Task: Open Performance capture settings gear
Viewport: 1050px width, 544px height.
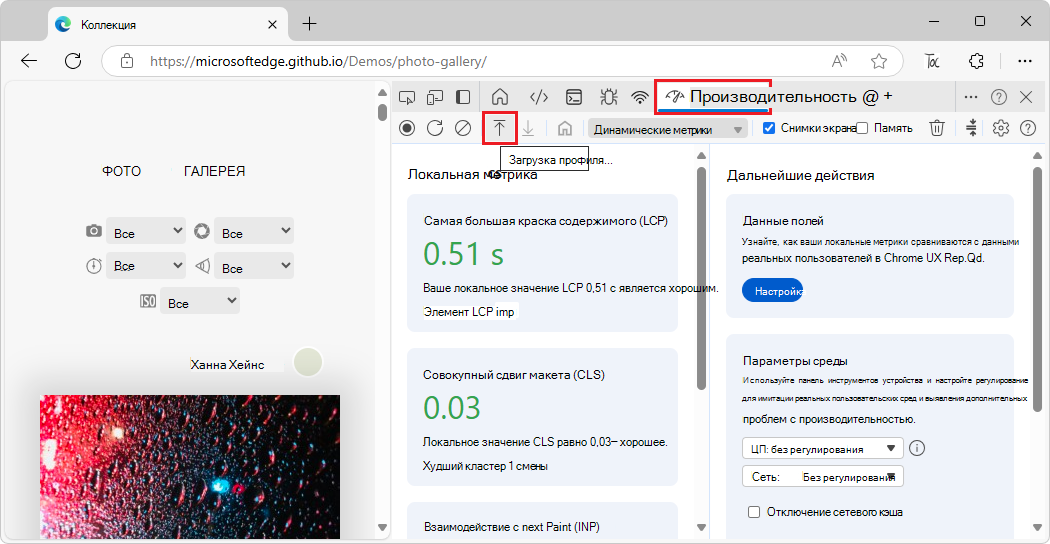Action: point(1000,128)
